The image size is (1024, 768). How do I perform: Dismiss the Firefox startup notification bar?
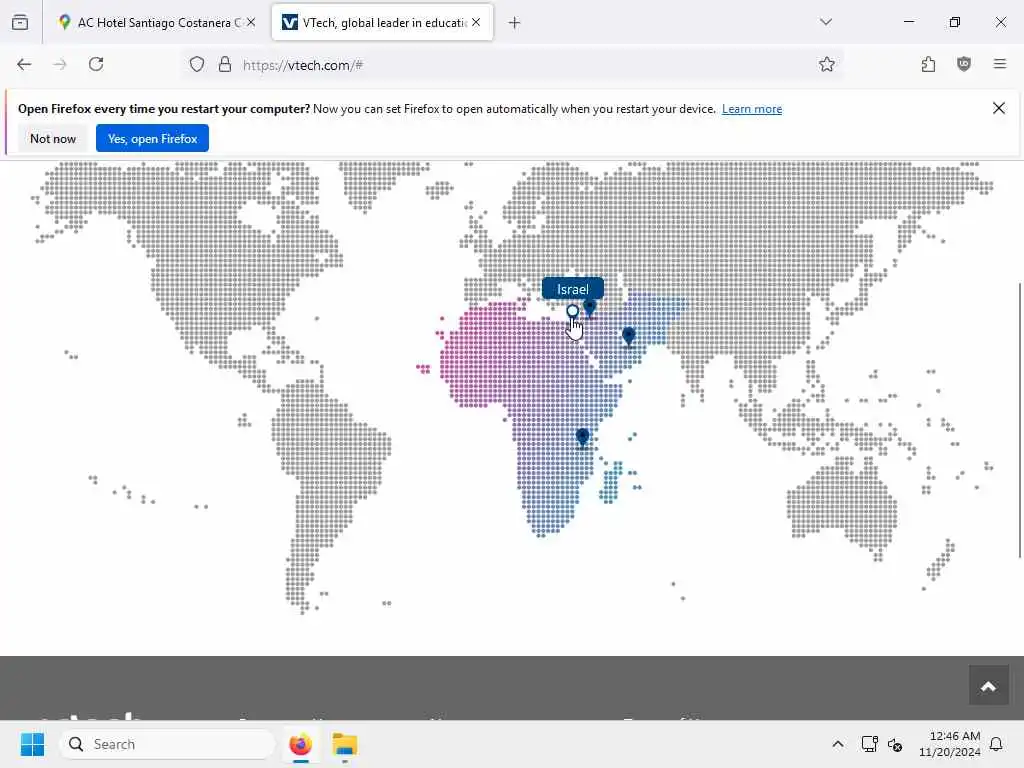click(999, 108)
